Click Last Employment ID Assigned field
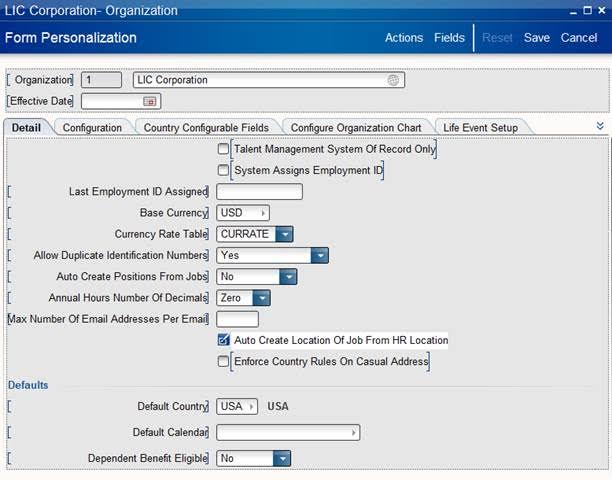Viewport: 612px width, 480px height. [260, 192]
